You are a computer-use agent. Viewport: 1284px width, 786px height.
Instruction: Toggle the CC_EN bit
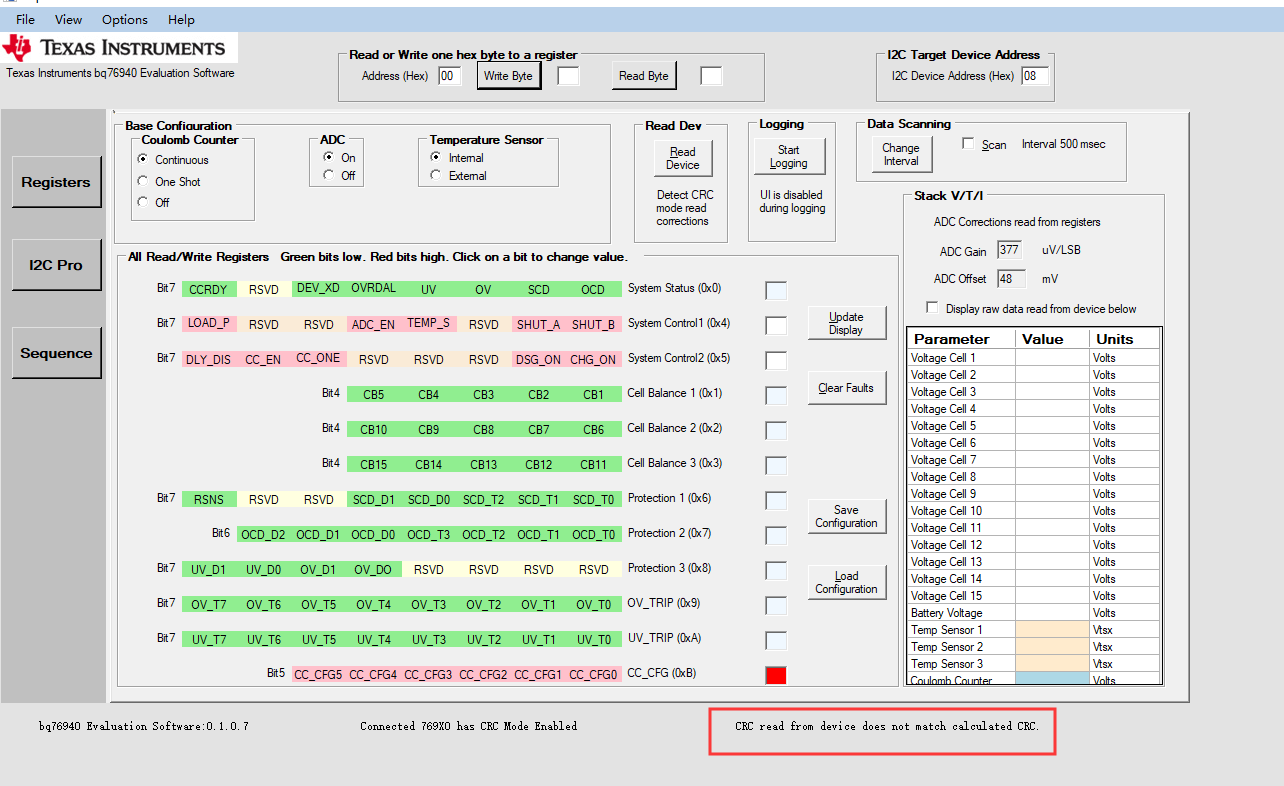pyautogui.click(x=264, y=359)
